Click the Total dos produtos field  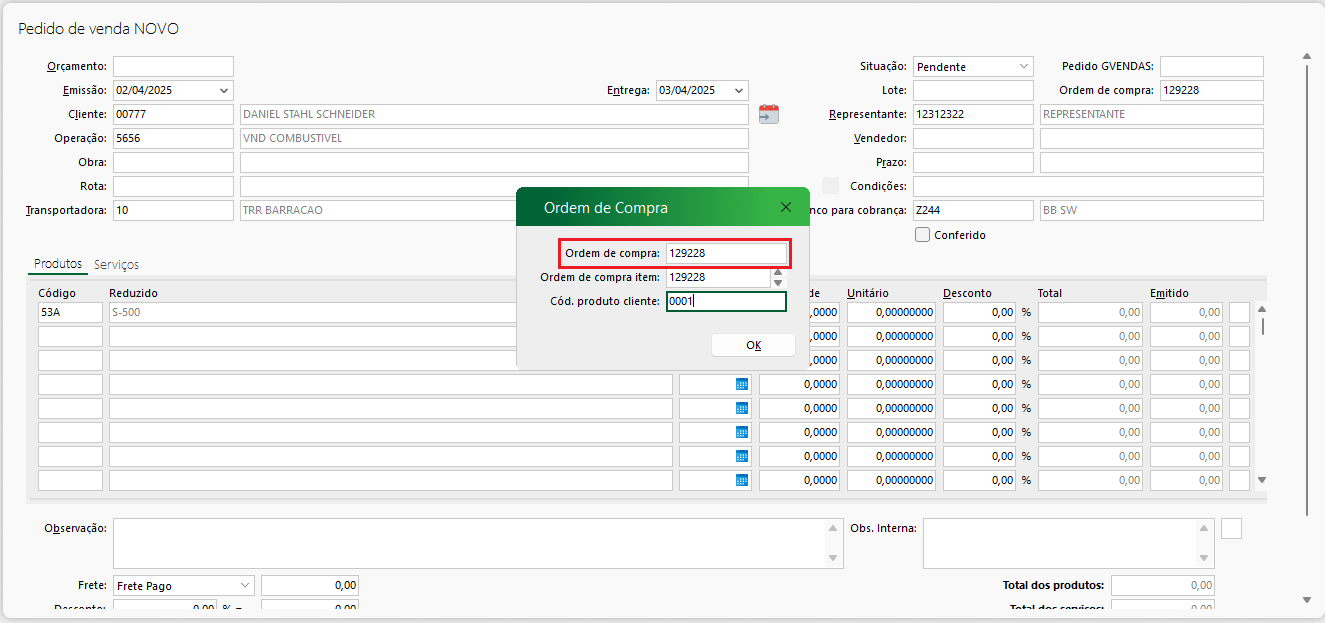click(x=1163, y=586)
